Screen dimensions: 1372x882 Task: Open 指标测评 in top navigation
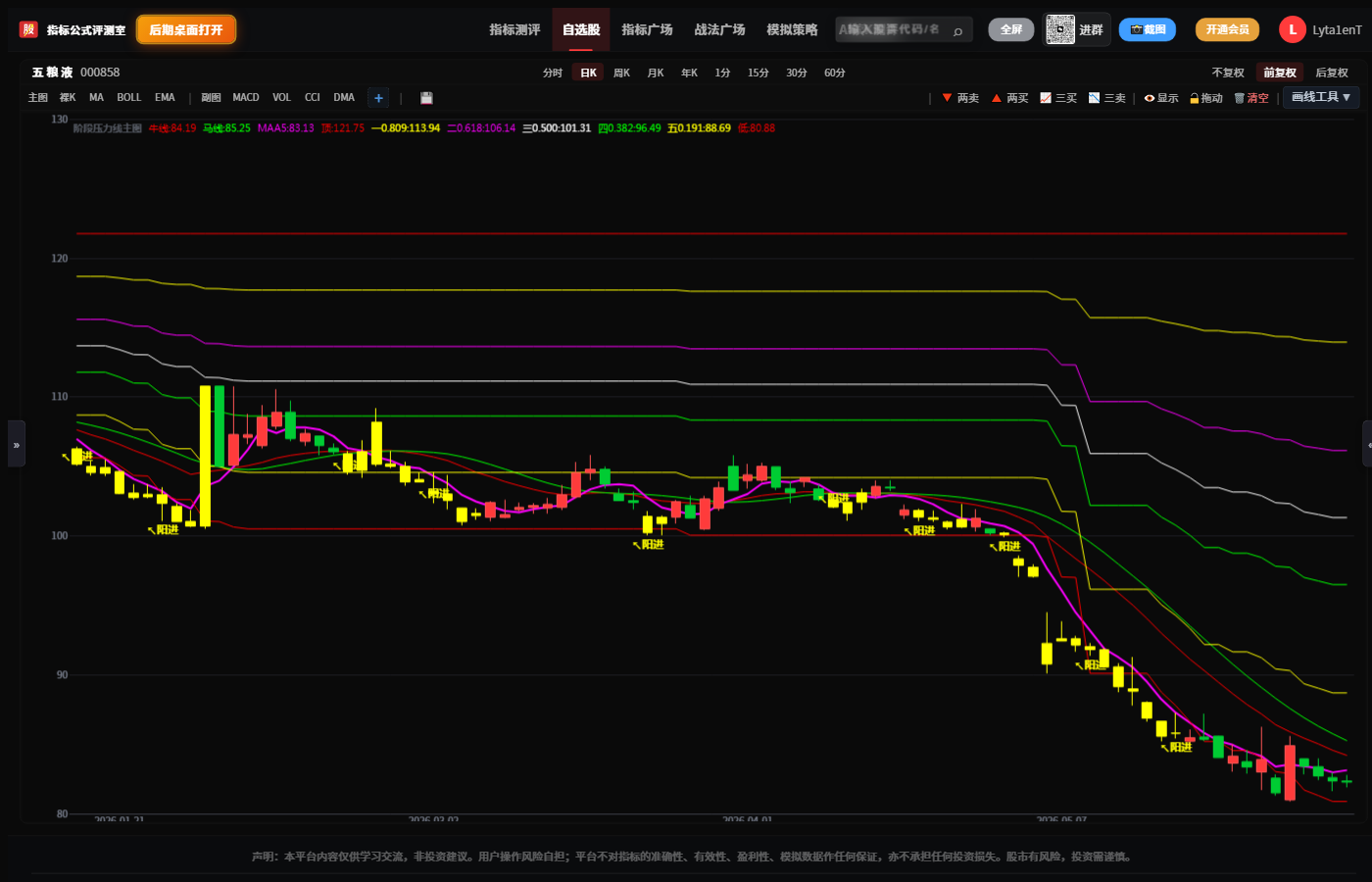[x=514, y=29]
